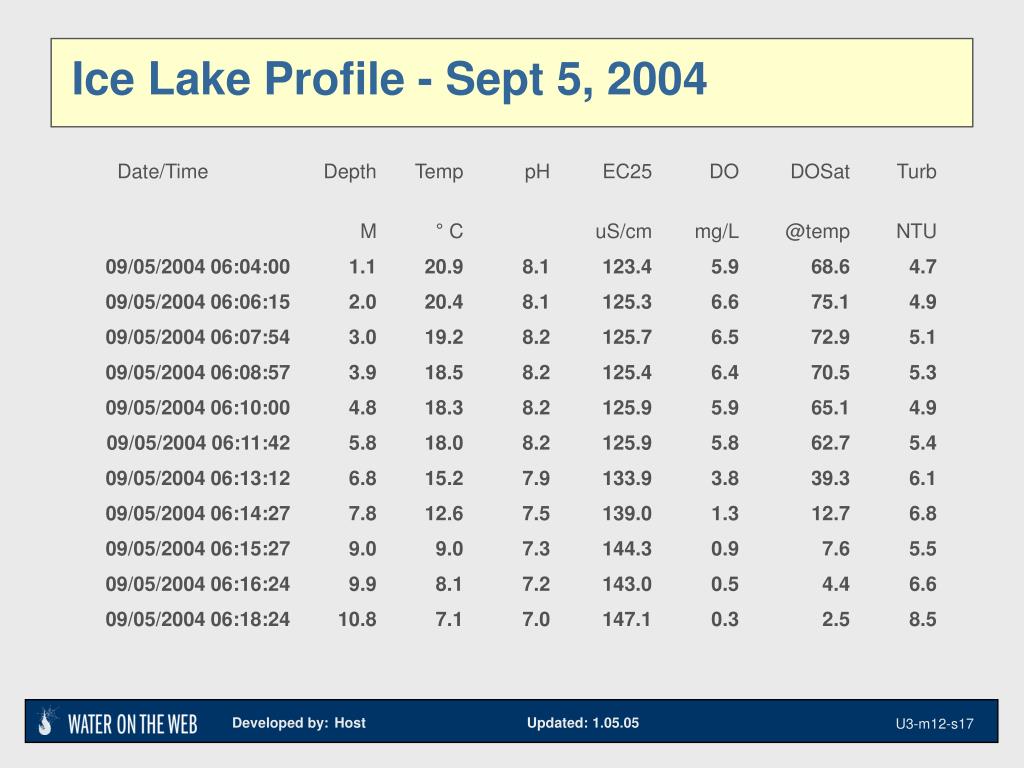The height and width of the screenshot is (768, 1024).
Task: Click the 147.1 EC25 value
Action: (x=626, y=619)
